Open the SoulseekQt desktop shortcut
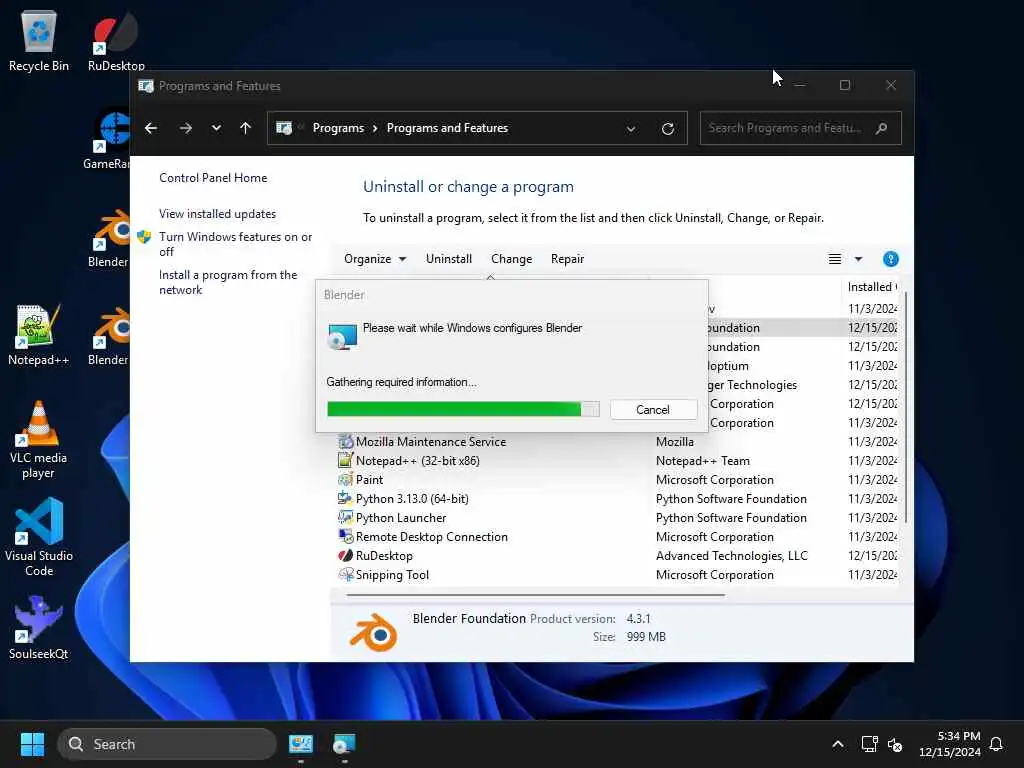Screen dimensions: 1024x768 (39, 628)
